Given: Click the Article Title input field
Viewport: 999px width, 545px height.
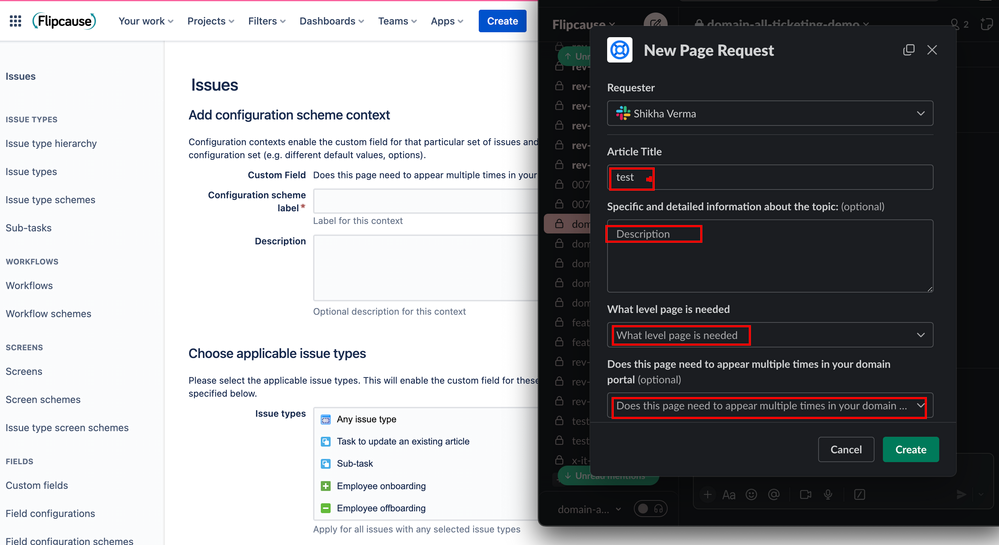Looking at the screenshot, I should pos(770,177).
